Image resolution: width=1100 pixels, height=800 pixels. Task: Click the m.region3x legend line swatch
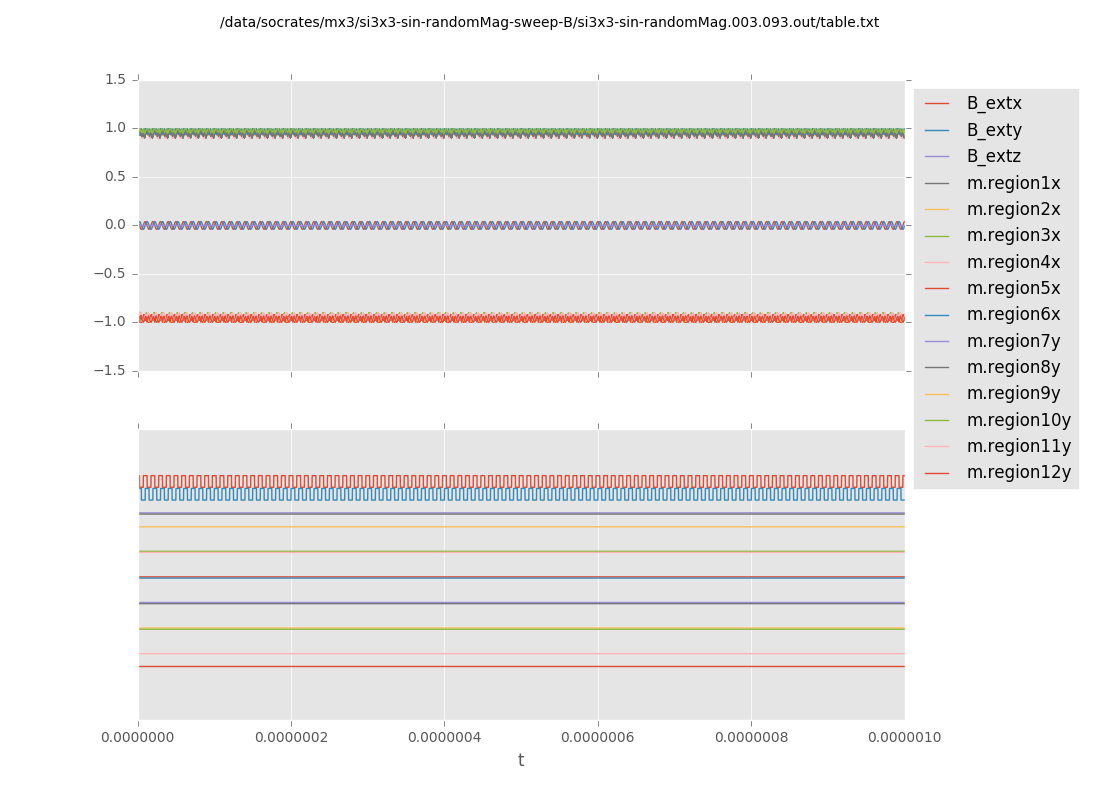coord(937,236)
